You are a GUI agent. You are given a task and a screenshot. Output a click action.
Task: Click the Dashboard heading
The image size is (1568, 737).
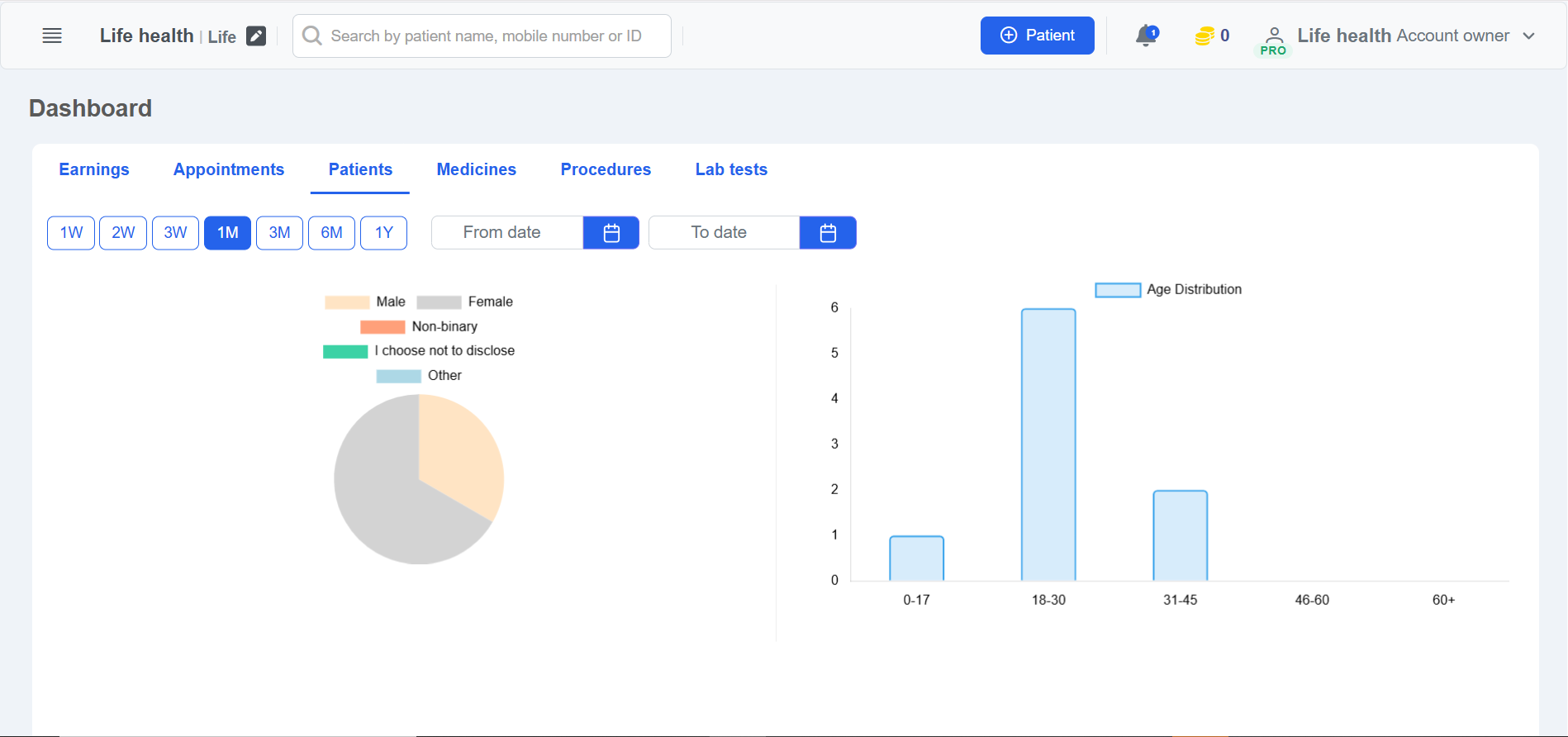point(90,108)
